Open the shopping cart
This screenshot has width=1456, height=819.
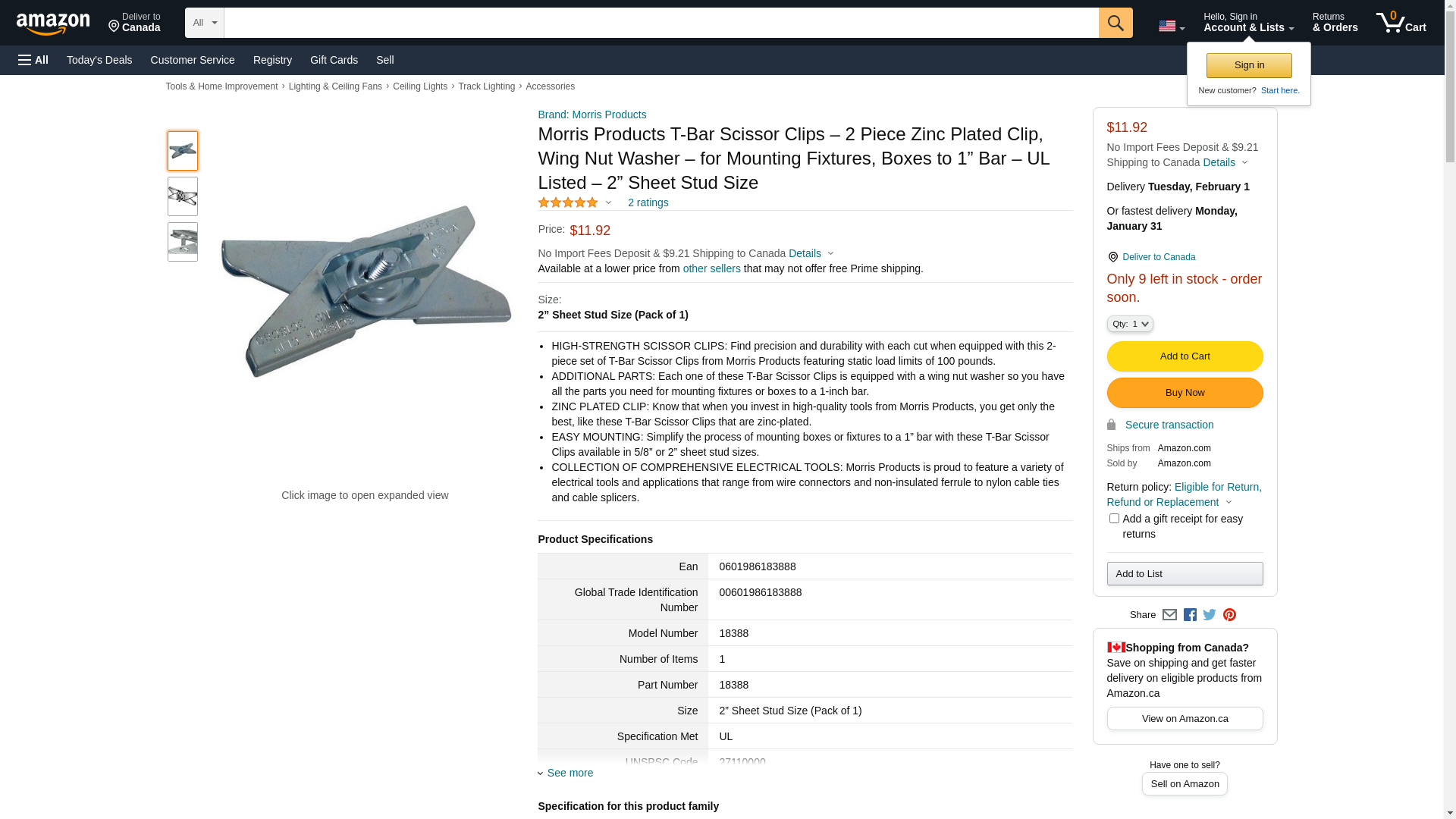(x=1401, y=23)
